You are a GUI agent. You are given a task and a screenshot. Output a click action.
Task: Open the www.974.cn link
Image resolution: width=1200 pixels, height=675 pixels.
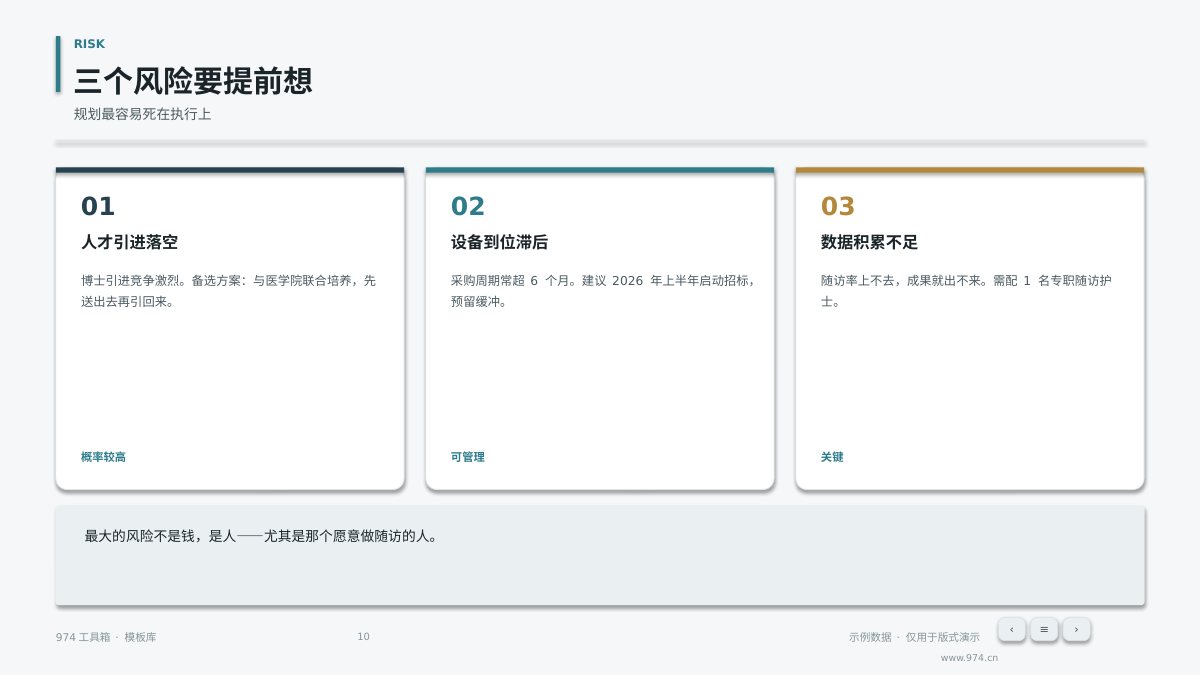coord(969,658)
